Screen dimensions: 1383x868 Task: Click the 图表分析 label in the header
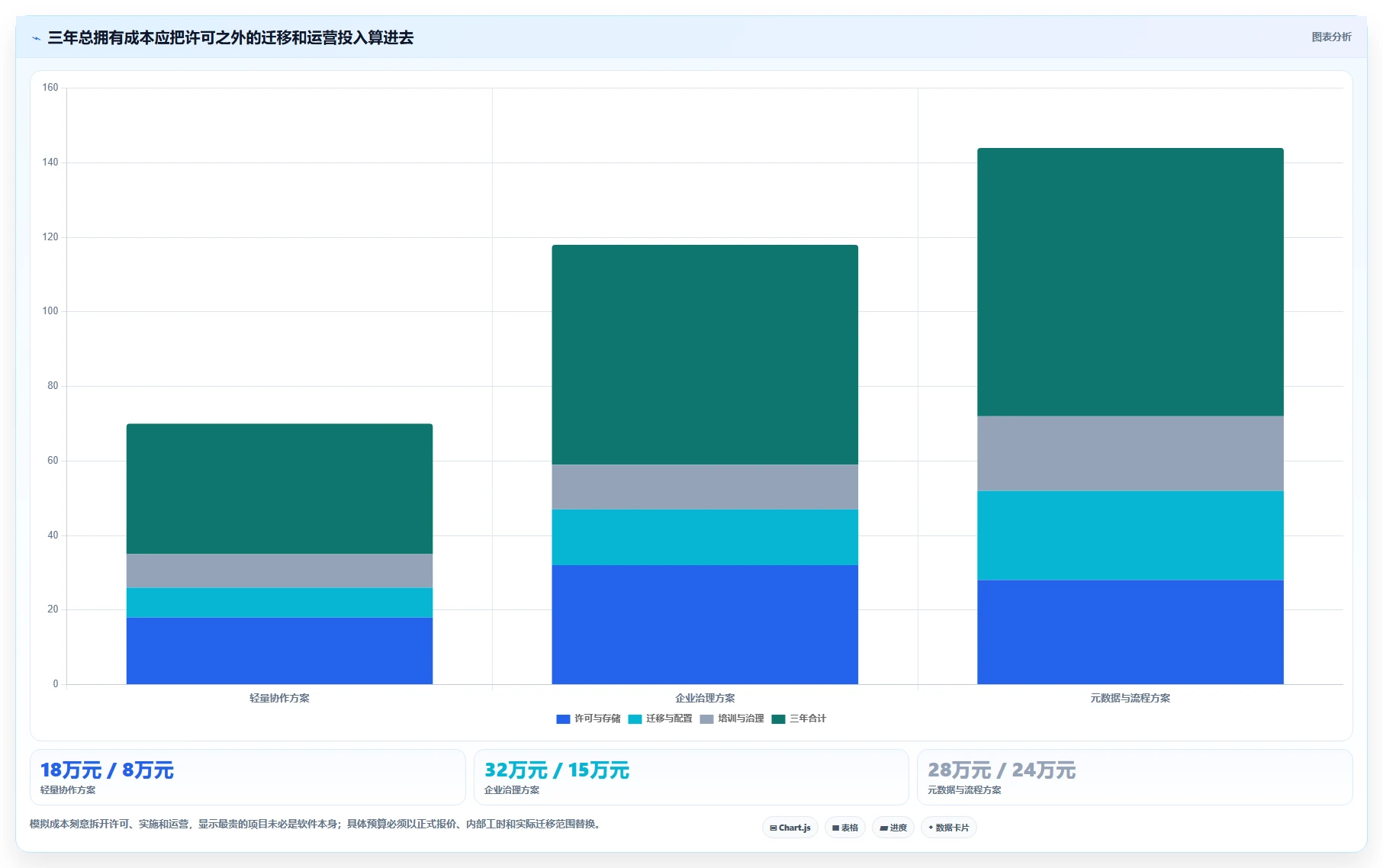pos(1331,37)
